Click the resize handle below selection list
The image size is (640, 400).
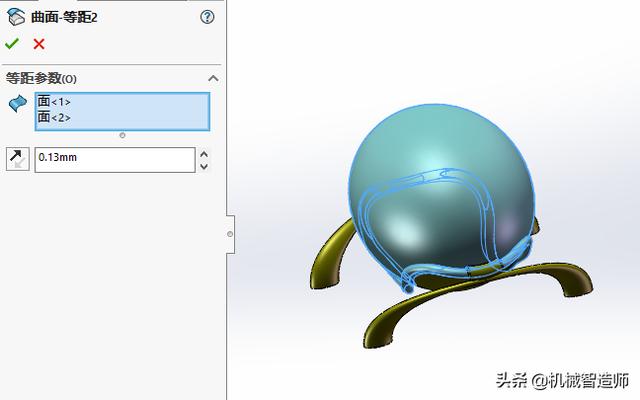pos(122,135)
